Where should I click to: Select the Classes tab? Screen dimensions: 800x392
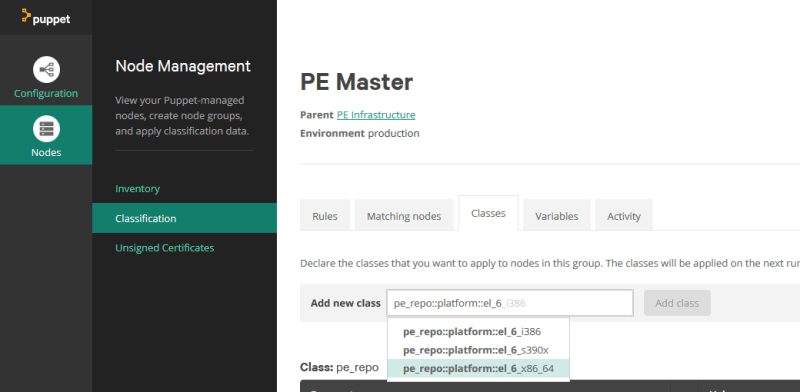(488, 213)
